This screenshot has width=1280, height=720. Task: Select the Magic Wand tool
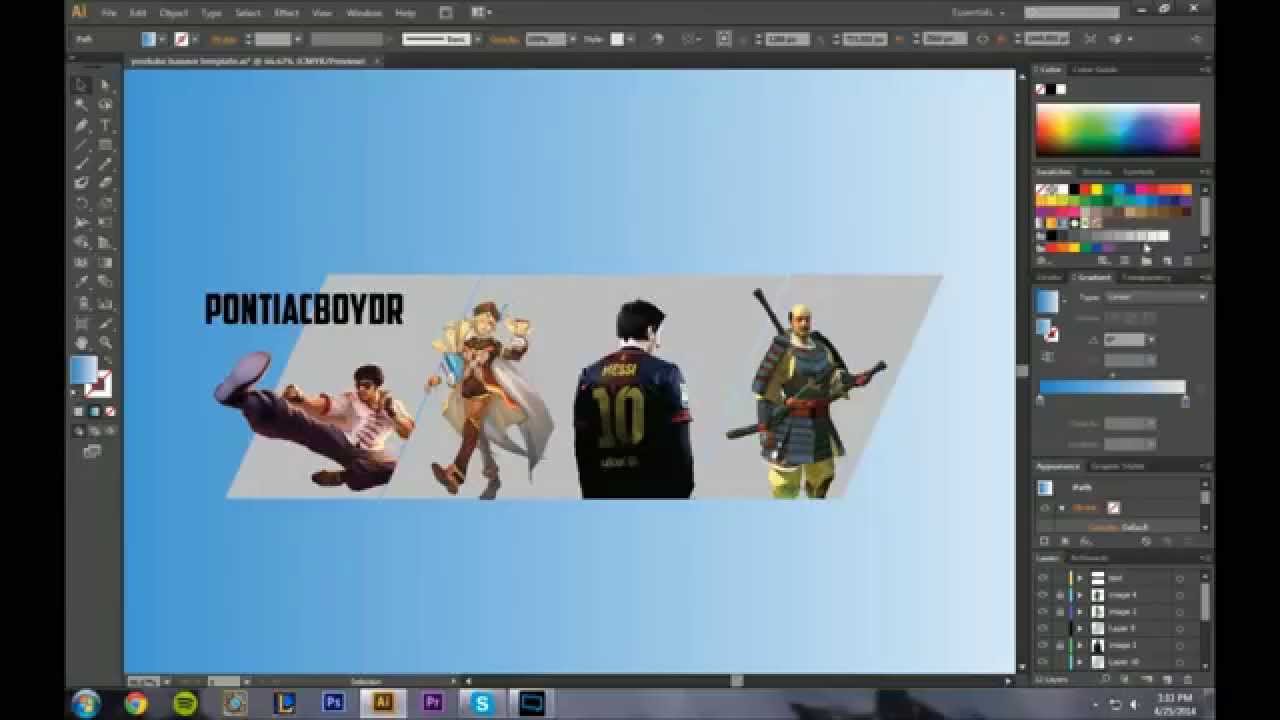(x=81, y=105)
